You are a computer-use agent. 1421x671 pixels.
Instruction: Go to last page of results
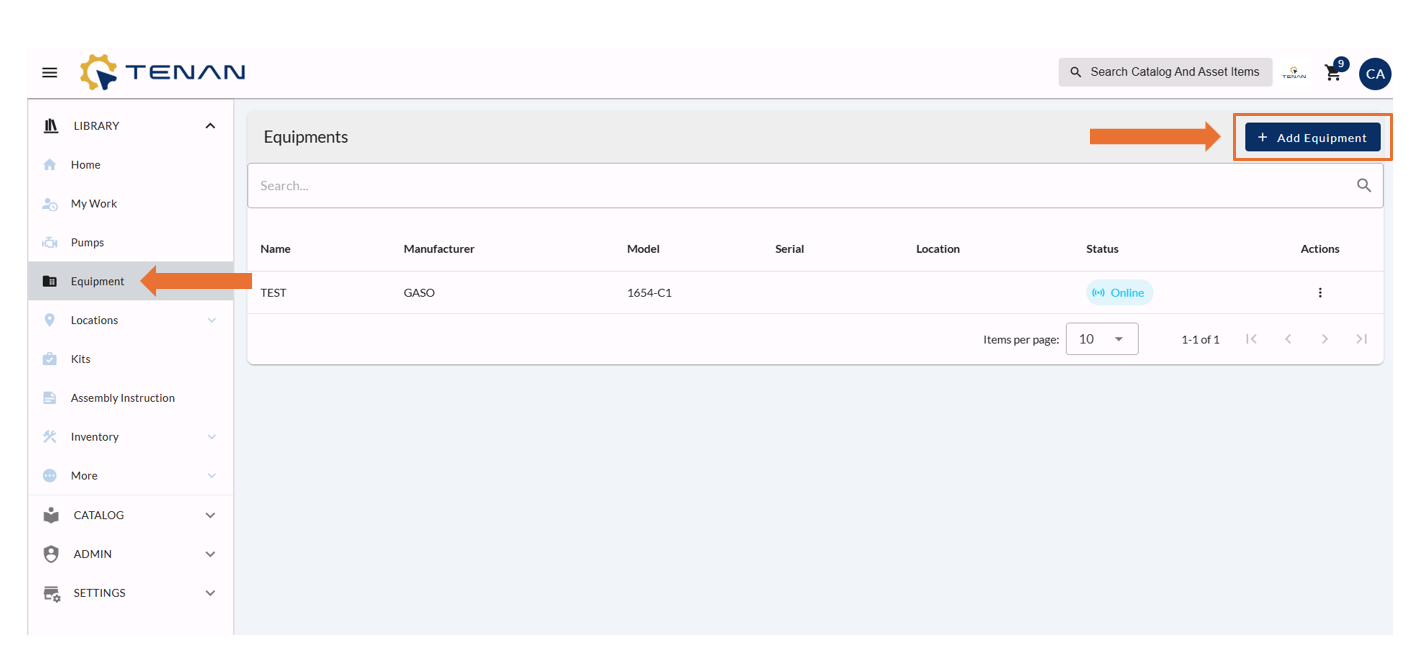click(x=1362, y=339)
